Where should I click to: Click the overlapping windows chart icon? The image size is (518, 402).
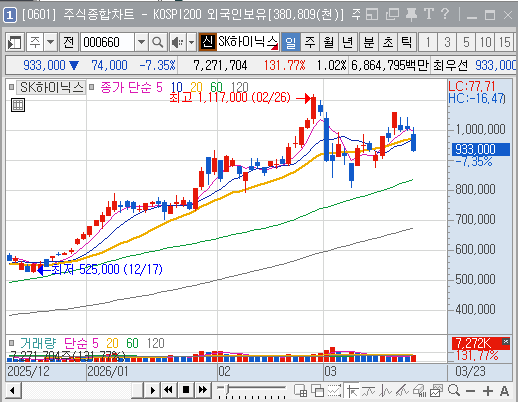[318, 391]
